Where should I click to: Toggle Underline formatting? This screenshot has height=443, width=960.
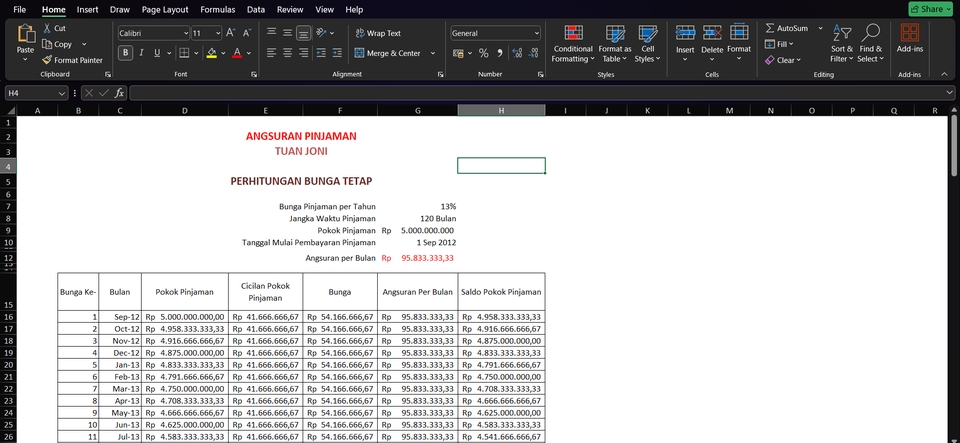point(157,53)
